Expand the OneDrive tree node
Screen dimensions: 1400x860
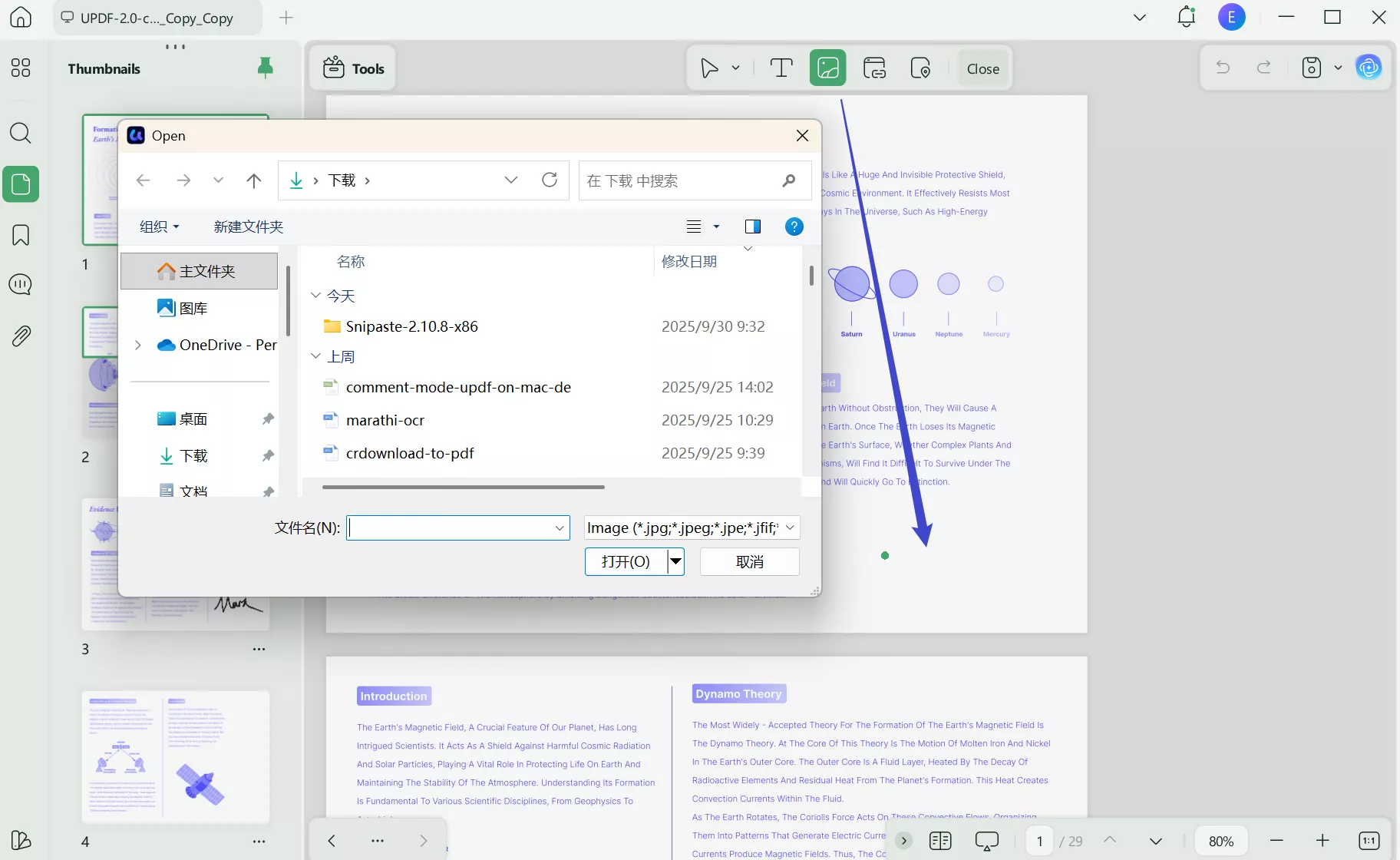coord(138,346)
